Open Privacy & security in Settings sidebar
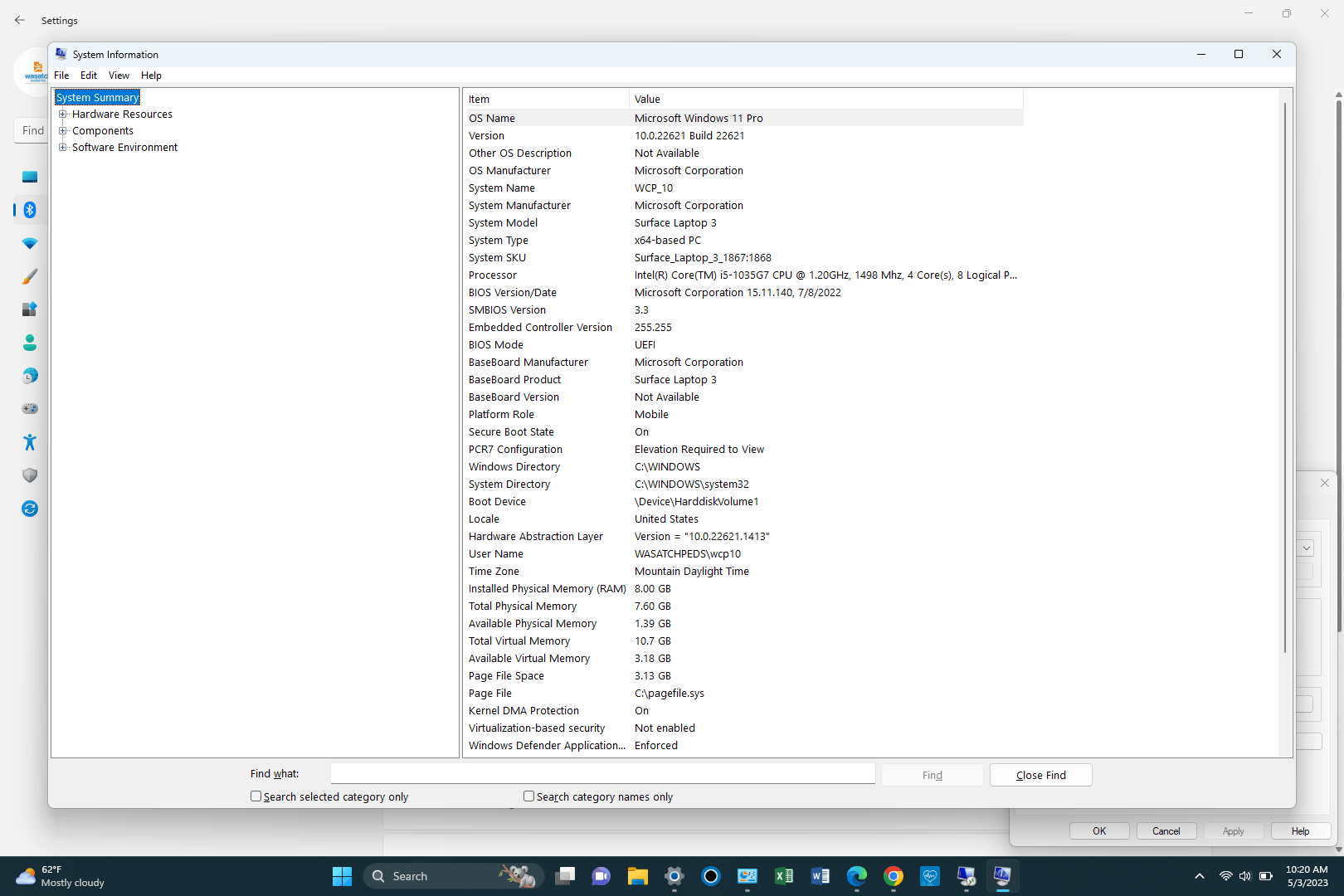1344x896 pixels. tap(30, 475)
